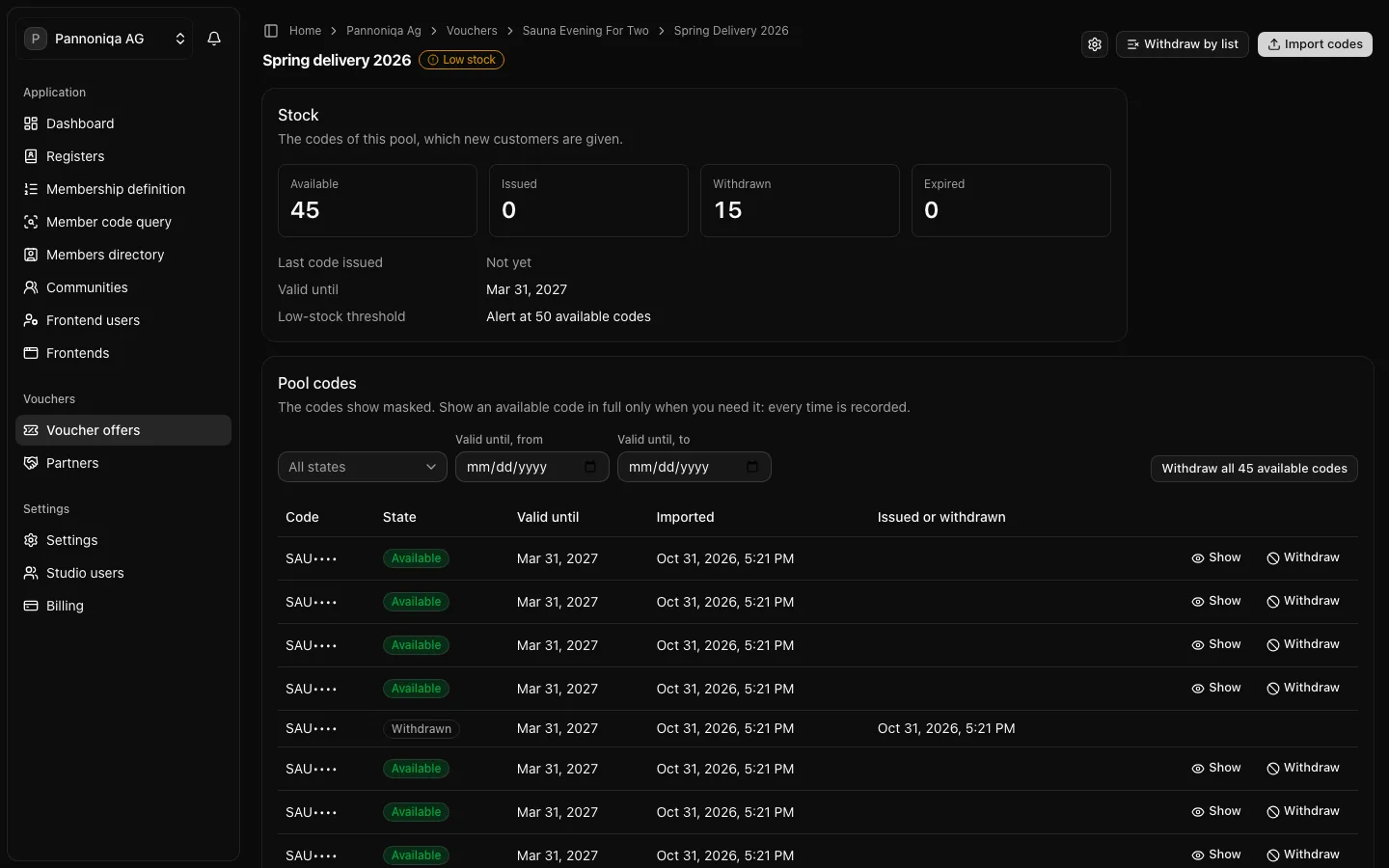Click the Partners icon

(x=31, y=463)
